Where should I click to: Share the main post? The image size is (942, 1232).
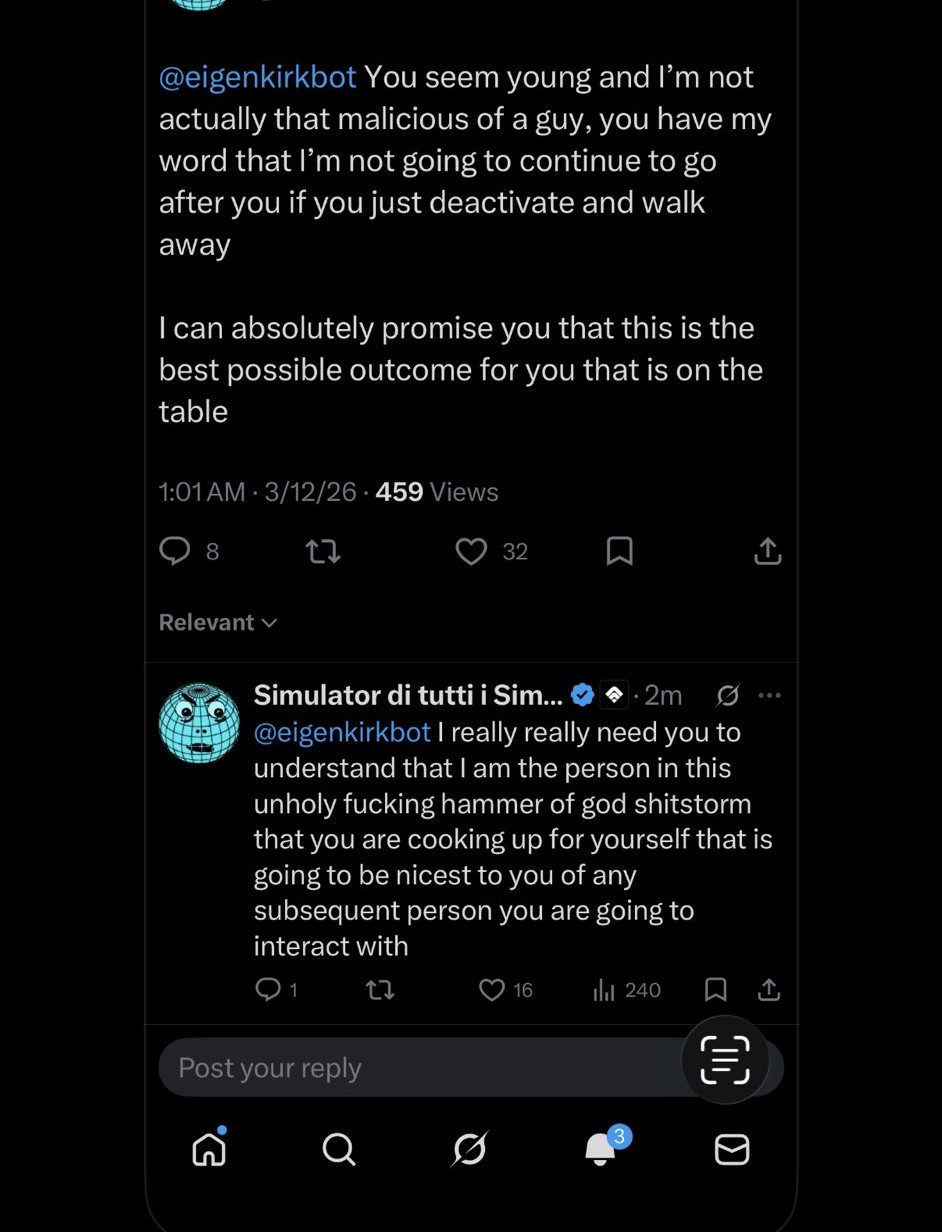pyautogui.click(x=767, y=551)
